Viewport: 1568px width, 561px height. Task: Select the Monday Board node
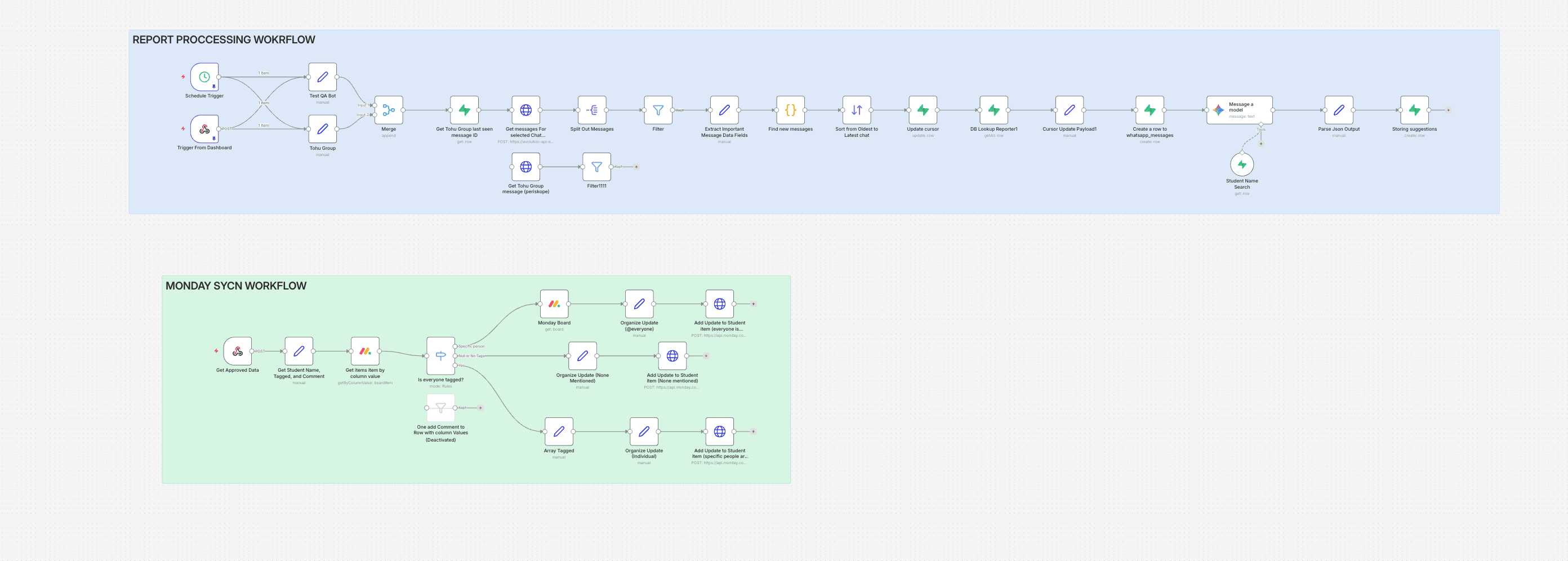[554, 304]
